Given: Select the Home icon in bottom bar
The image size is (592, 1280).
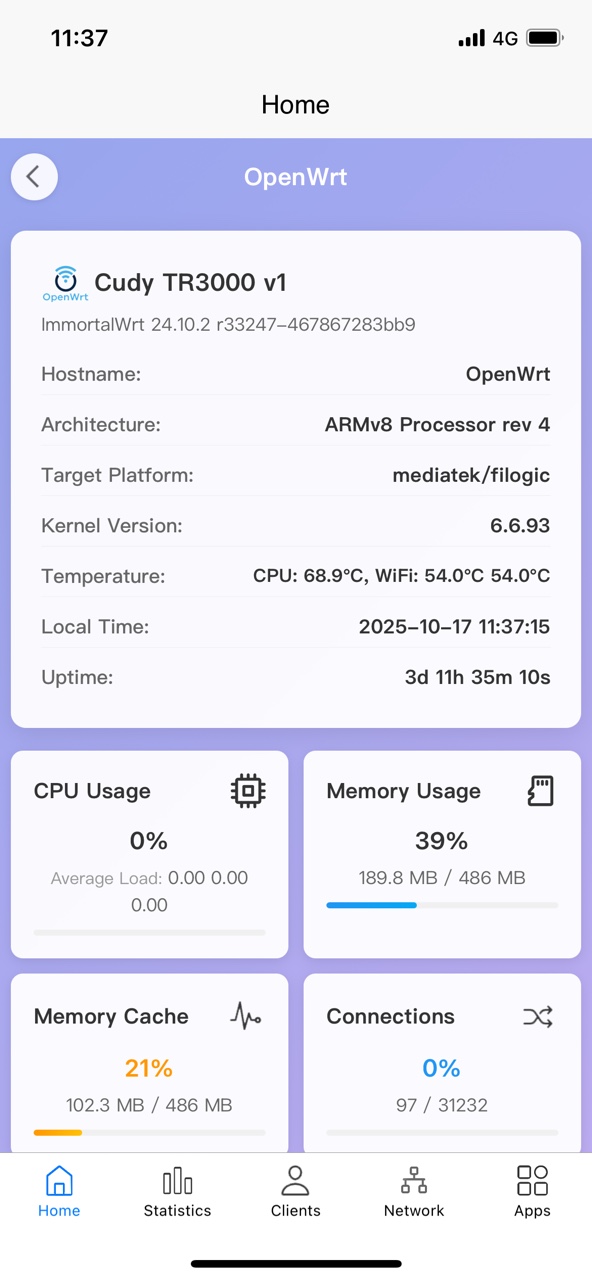Looking at the screenshot, I should pos(59,1182).
